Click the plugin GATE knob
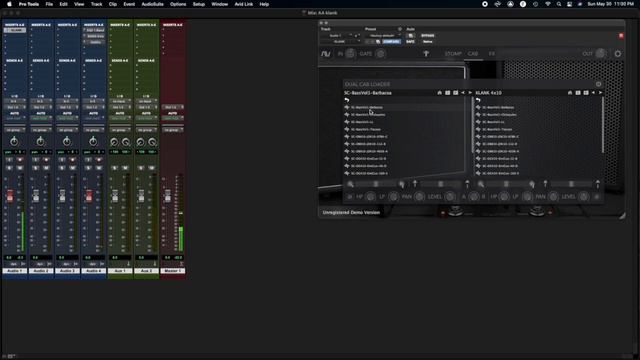 pyautogui.click(x=380, y=53)
